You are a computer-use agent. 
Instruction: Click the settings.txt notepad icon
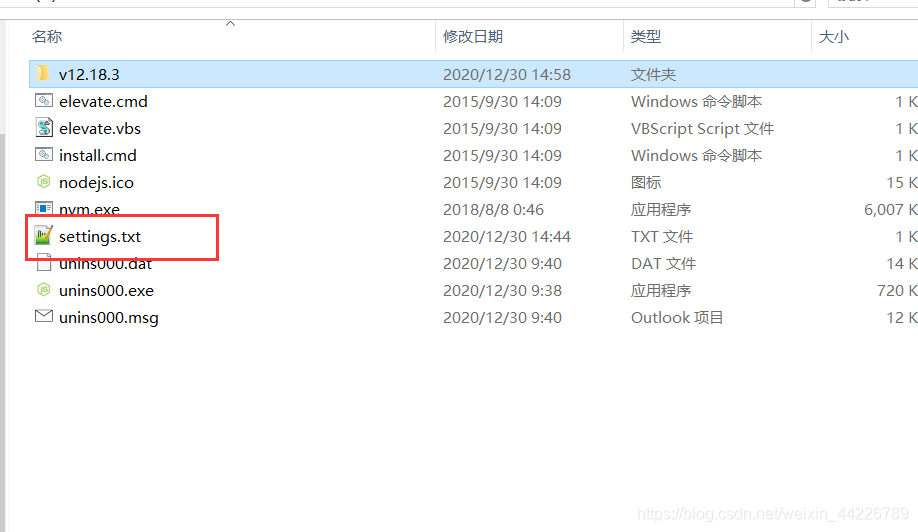(x=44, y=235)
